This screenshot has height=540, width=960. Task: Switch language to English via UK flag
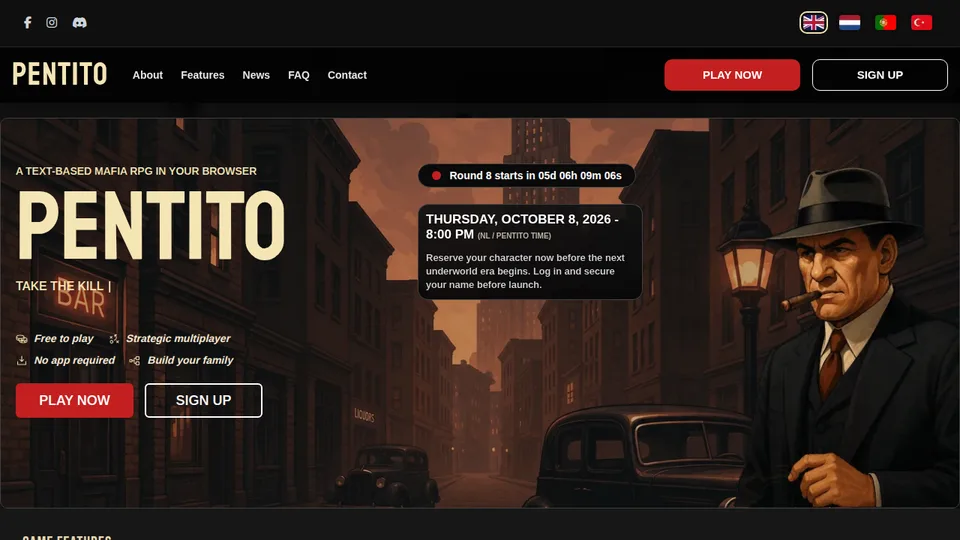[x=813, y=23]
